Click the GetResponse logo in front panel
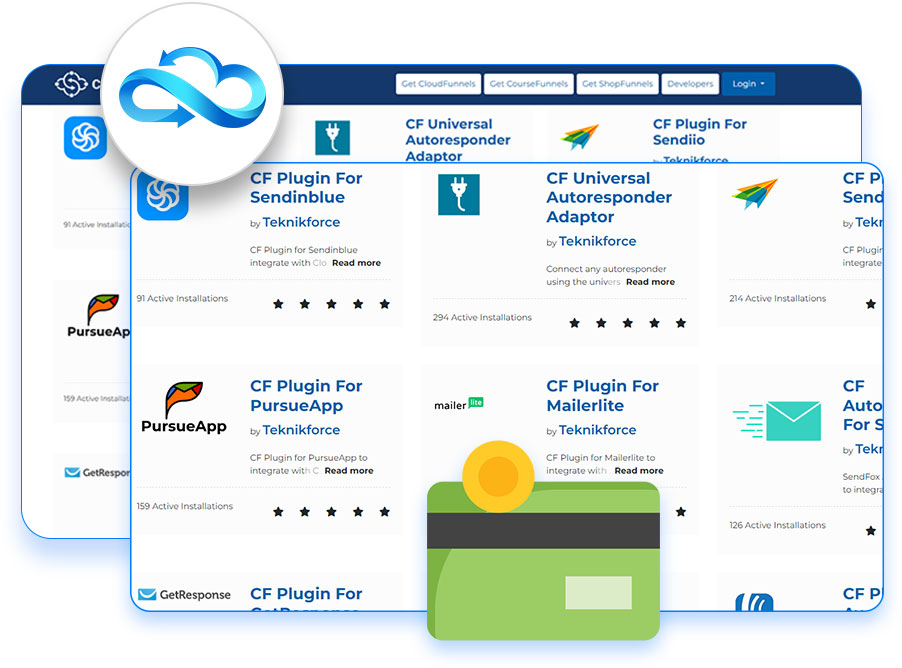902x668 pixels. 184,594
